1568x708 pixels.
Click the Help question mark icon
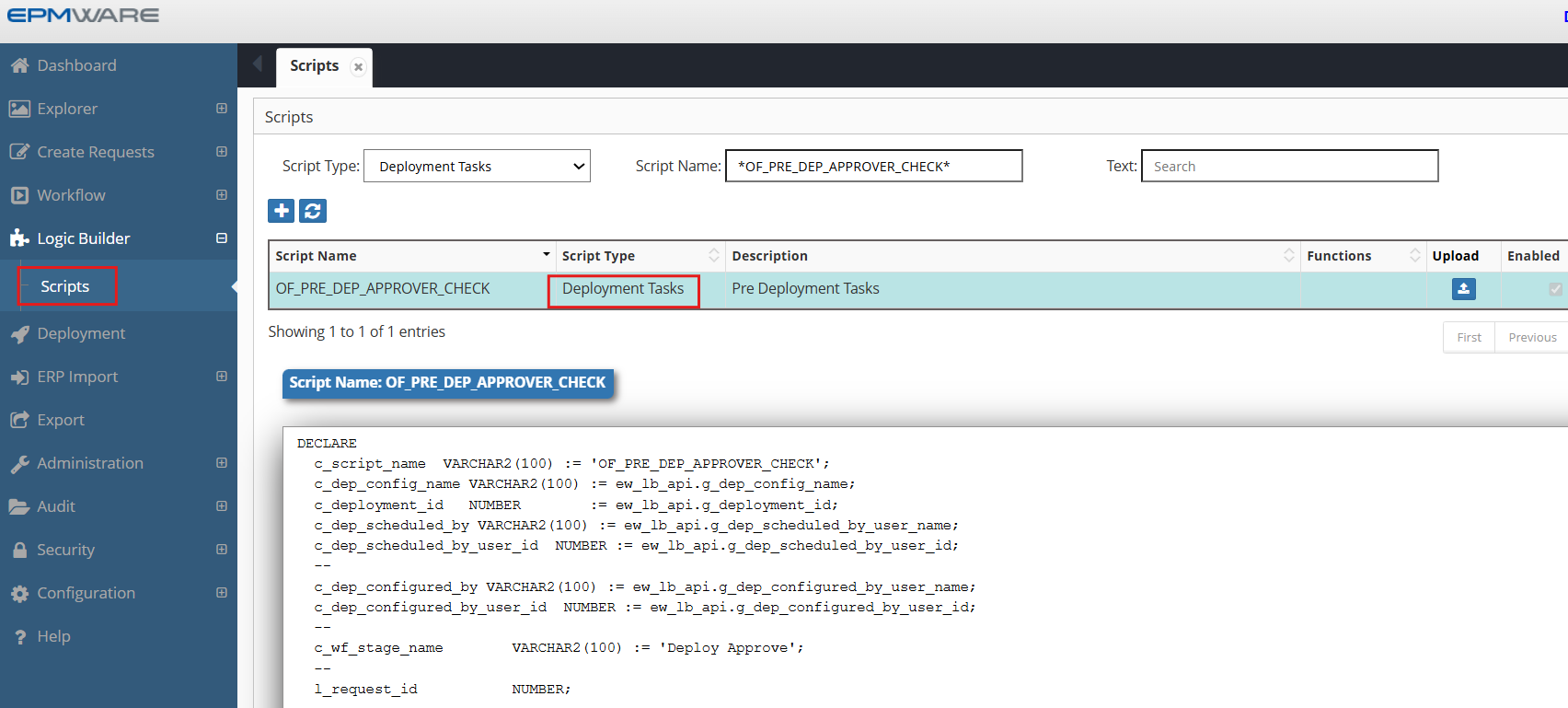point(19,637)
